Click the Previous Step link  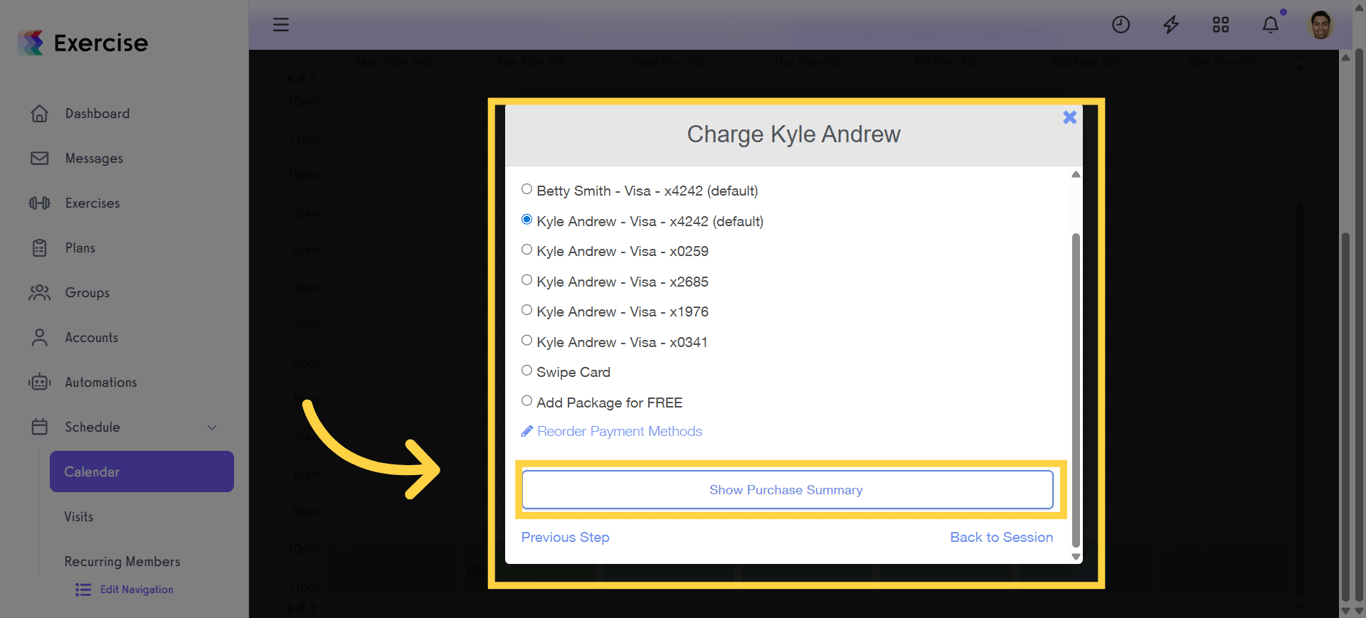click(x=565, y=537)
